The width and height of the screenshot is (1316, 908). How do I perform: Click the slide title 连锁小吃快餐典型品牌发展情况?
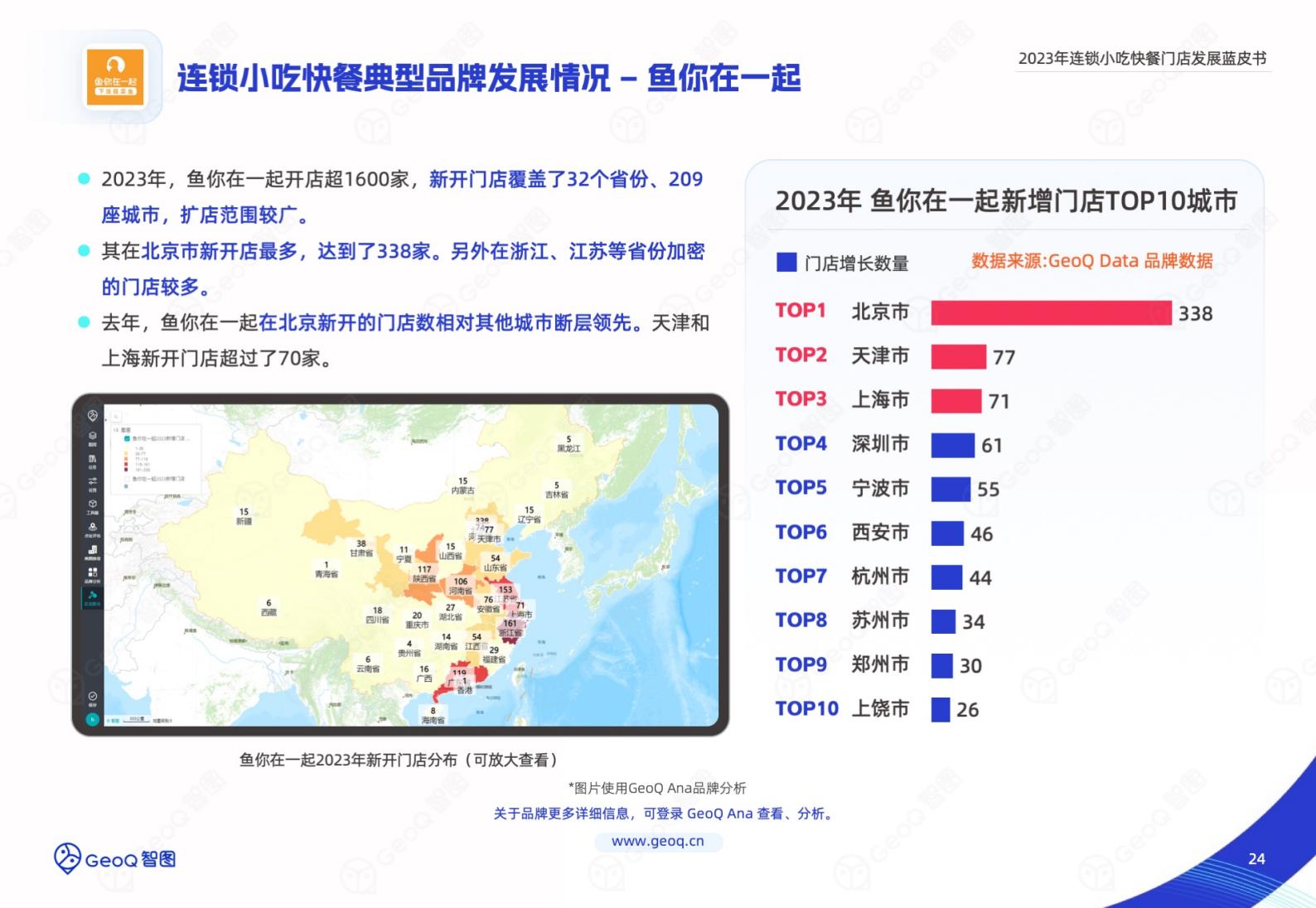394,78
